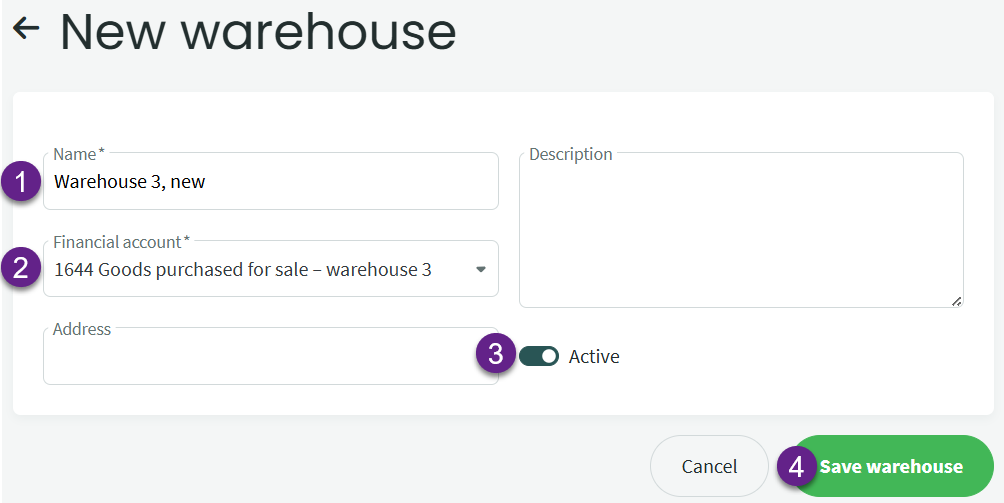Click the purple step 3 badge
Screen dimensions: 1004x503
pyautogui.click(x=496, y=355)
